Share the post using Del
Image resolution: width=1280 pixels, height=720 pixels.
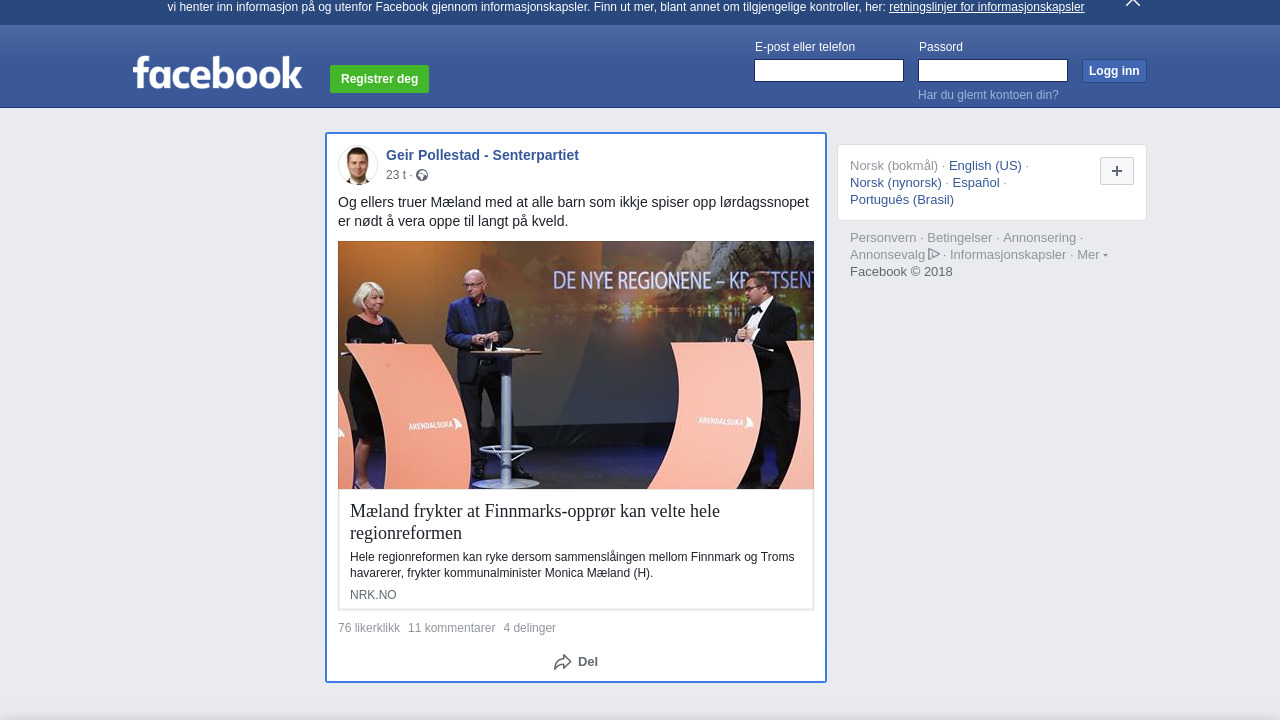[576, 662]
